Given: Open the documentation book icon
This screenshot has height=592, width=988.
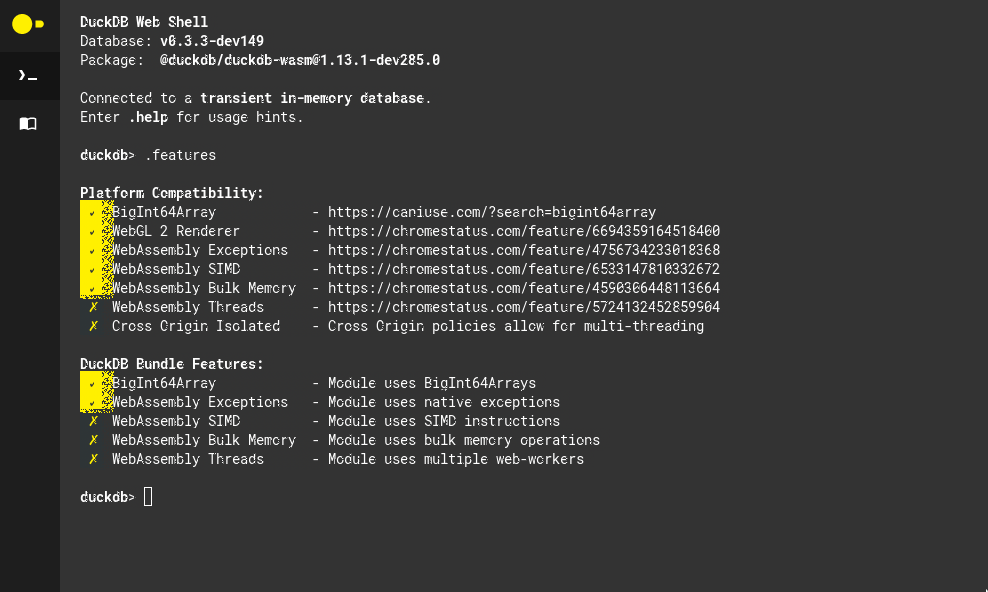Looking at the screenshot, I should point(29,123).
